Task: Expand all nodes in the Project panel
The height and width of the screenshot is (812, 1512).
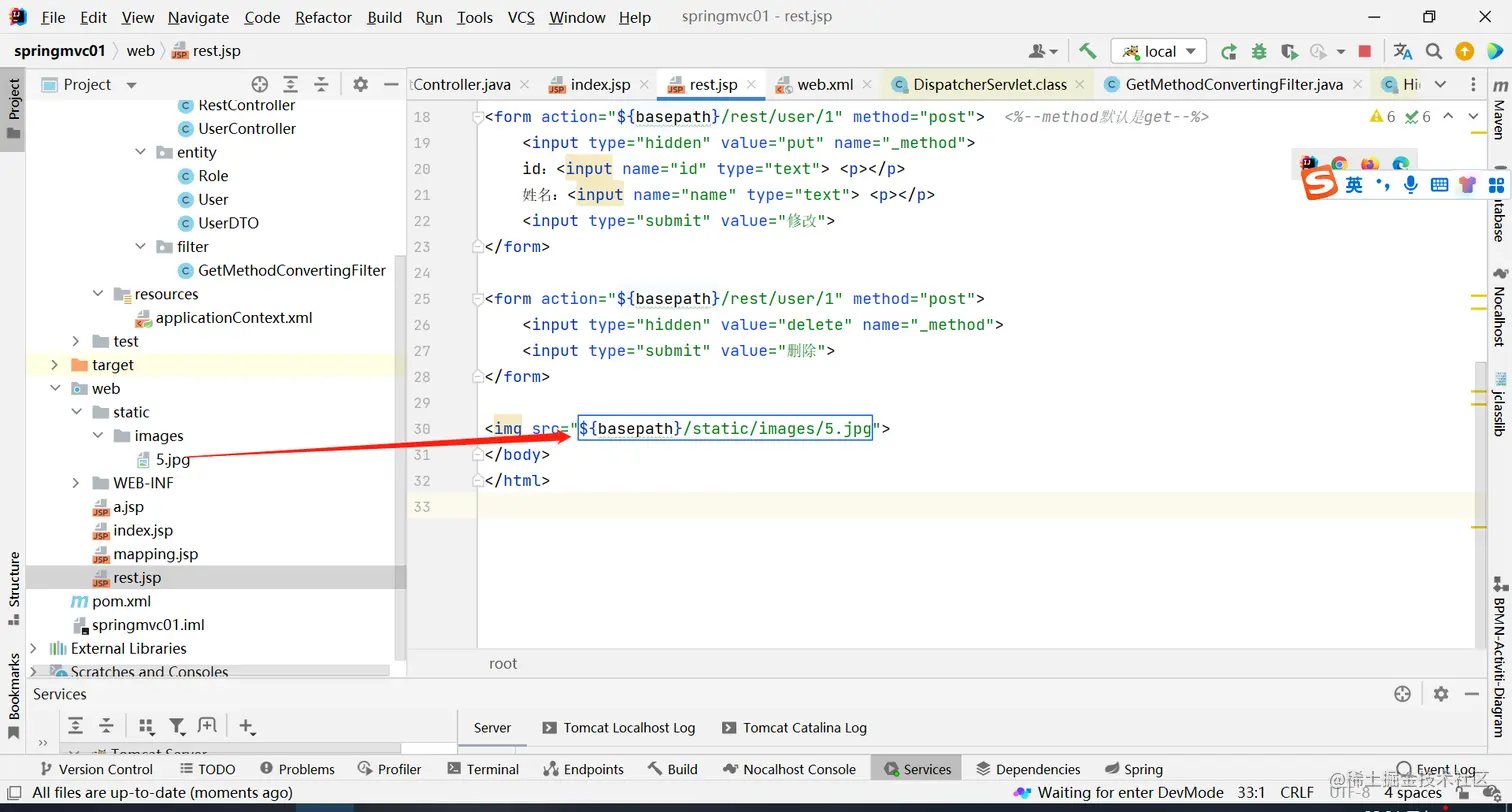Action: point(290,85)
